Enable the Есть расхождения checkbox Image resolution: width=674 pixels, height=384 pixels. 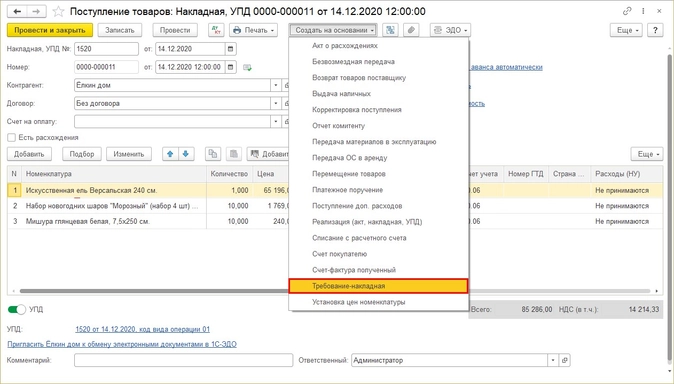(x=11, y=138)
